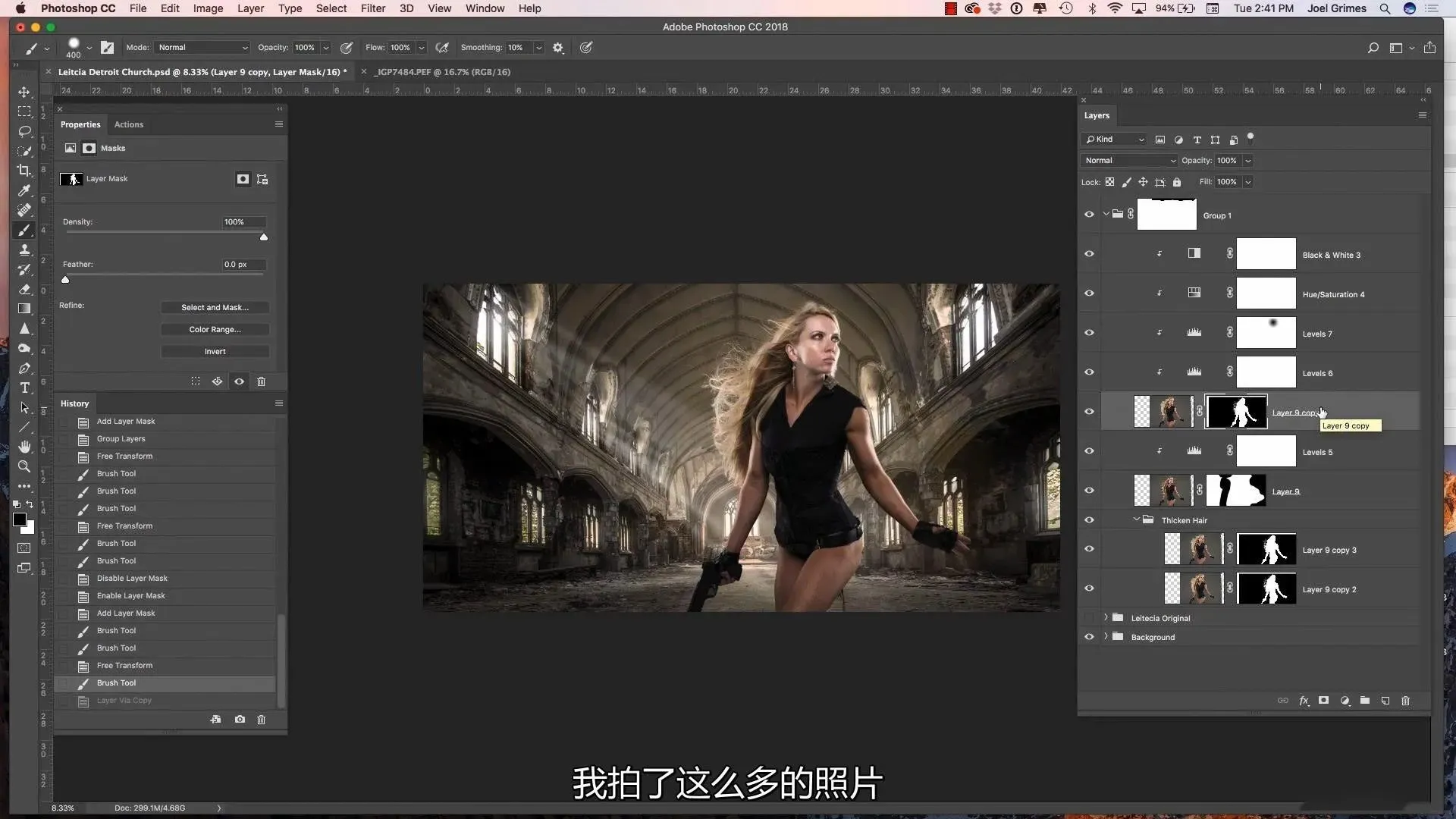The width and height of the screenshot is (1456, 819).
Task: Click the foreground color swatch
Action: tap(20, 519)
